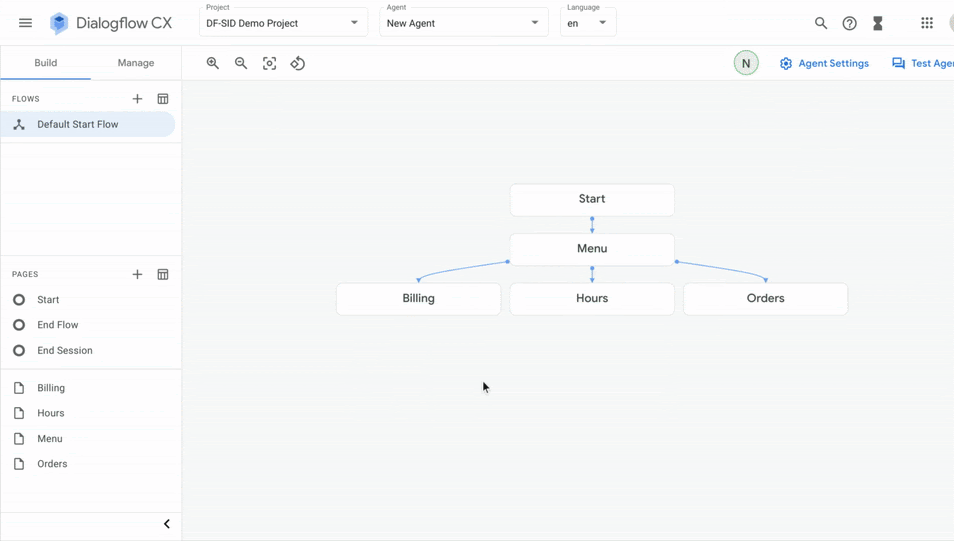Click the Start node on canvas

coord(592,200)
